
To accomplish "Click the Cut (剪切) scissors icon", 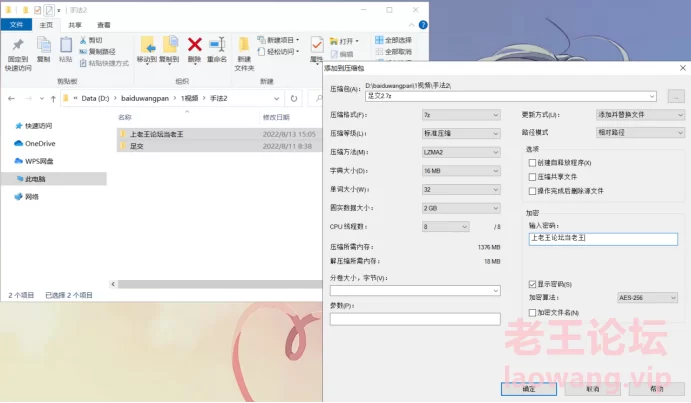I will [x=83, y=40].
